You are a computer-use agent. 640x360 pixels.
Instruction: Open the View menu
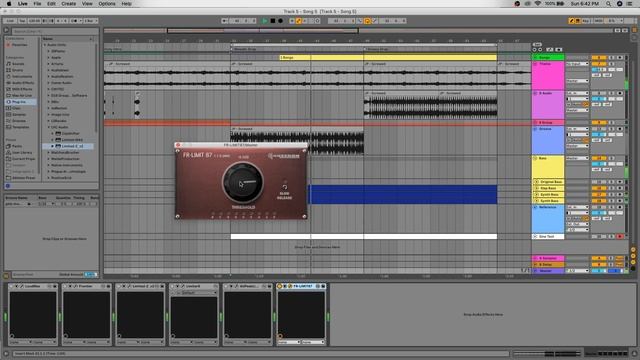pyautogui.click(x=87, y=4)
